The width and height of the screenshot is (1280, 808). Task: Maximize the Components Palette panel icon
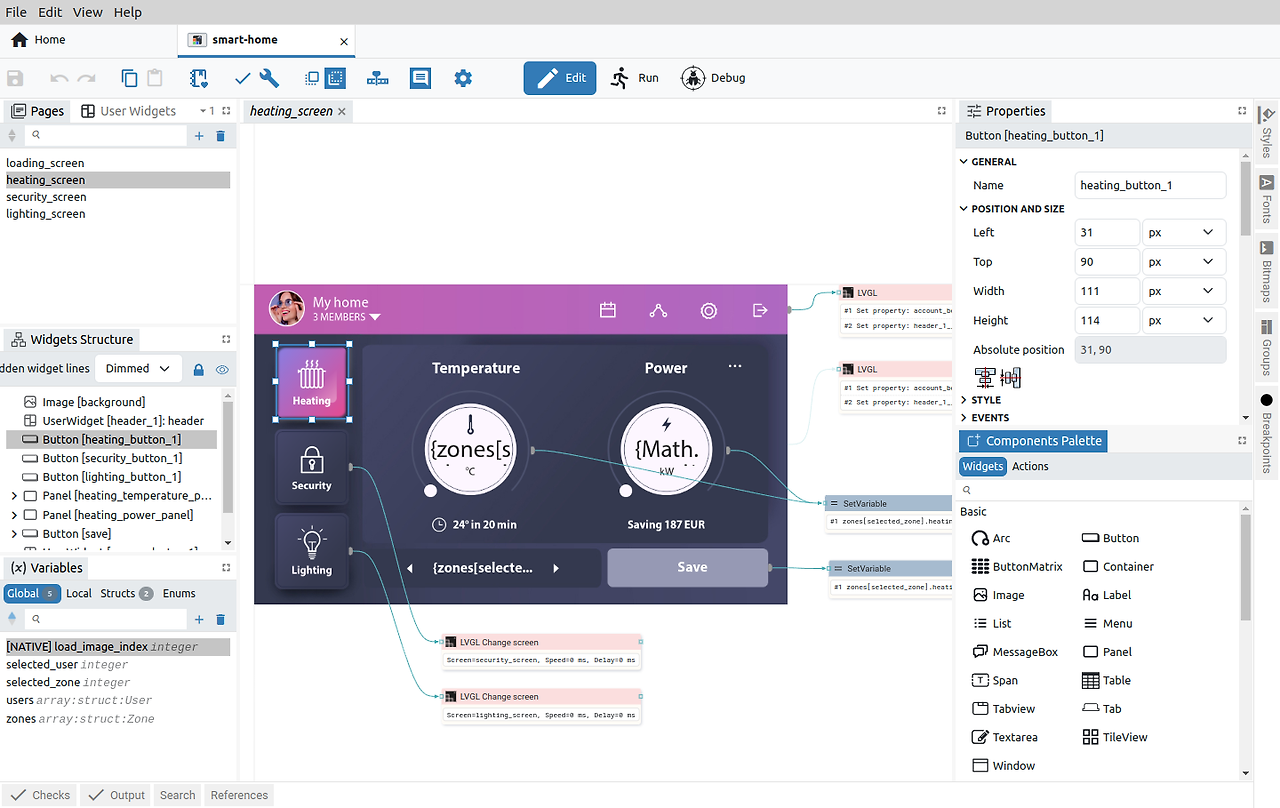(x=1242, y=441)
